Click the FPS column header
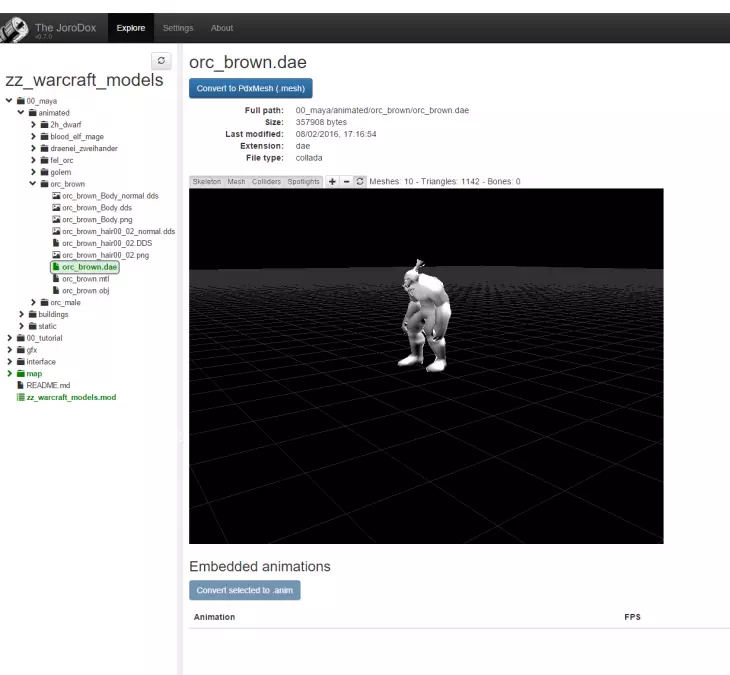 point(632,617)
